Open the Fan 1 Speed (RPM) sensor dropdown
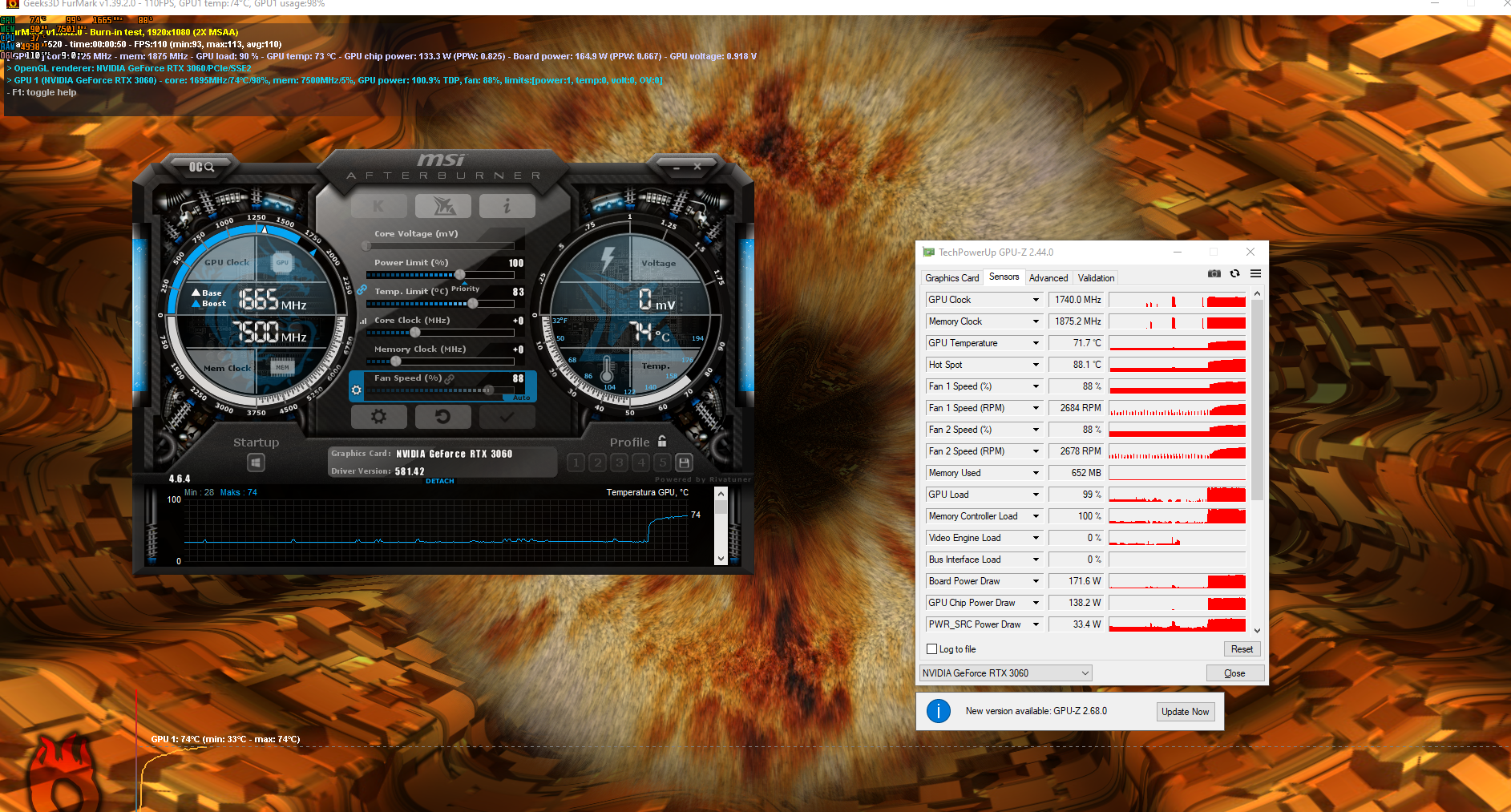This screenshot has height=812, width=1511. (x=1036, y=408)
